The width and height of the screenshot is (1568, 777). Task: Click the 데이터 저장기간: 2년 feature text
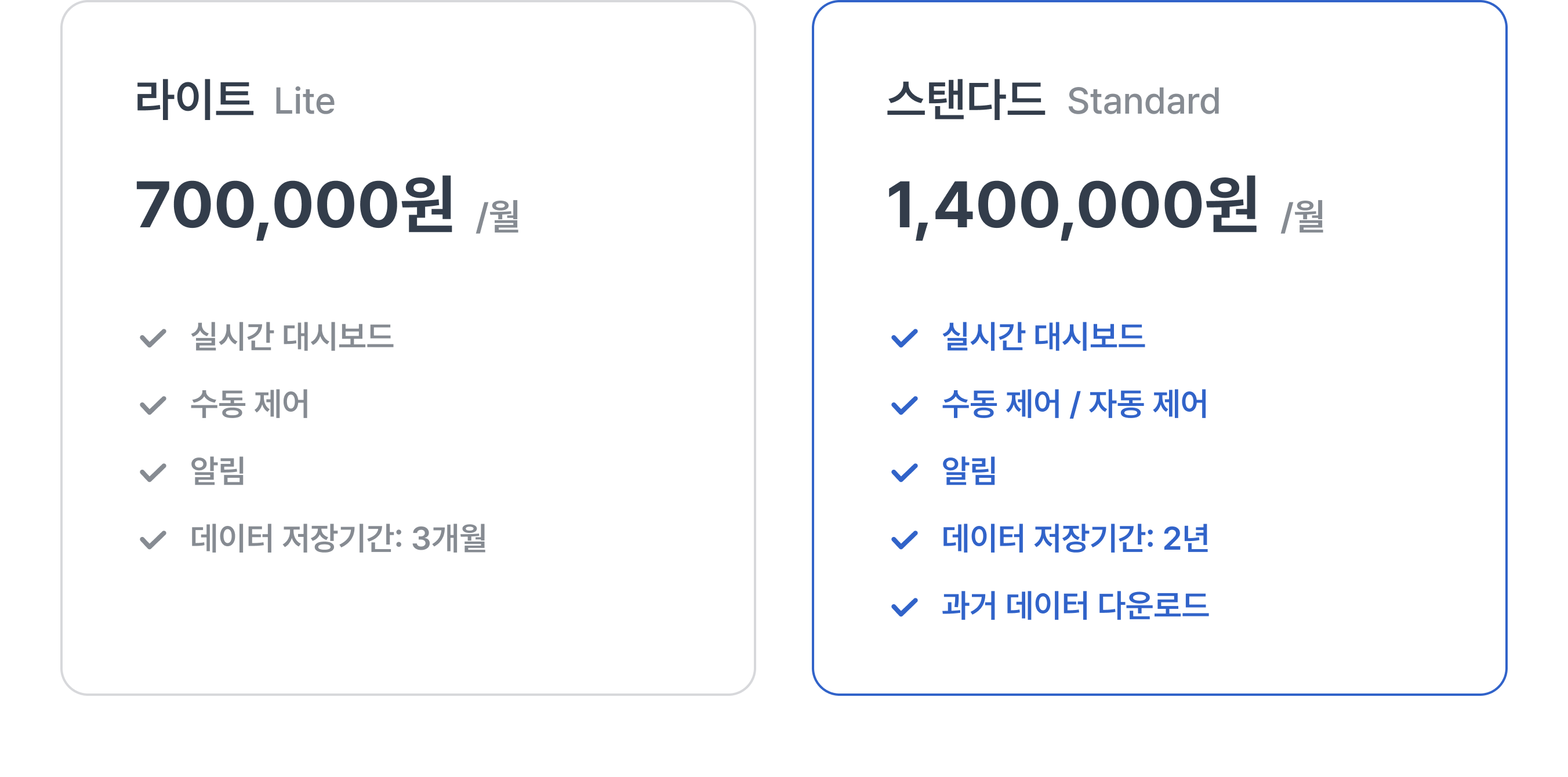point(1076,539)
